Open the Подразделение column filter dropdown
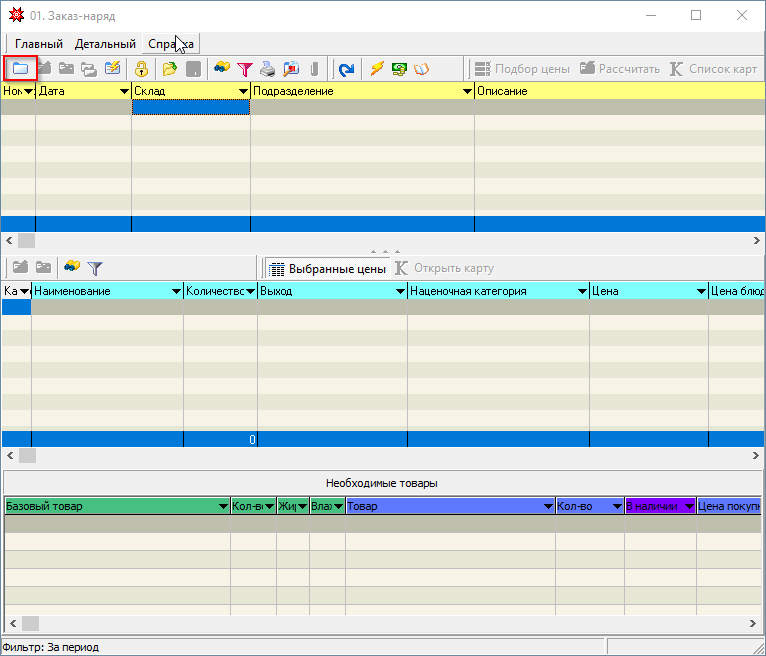Image resolution: width=766 pixels, height=656 pixels. pyautogui.click(x=467, y=91)
